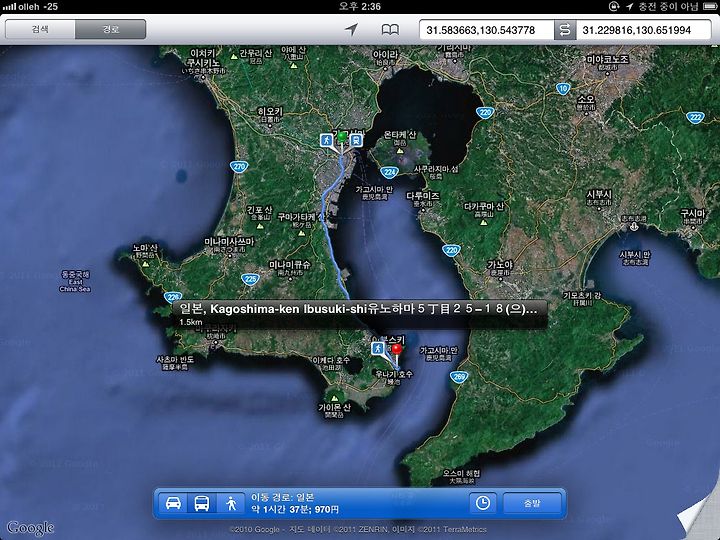720x540 pixels.
Task: Tap the 긴포 산 mountain label
Action: point(259,213)
